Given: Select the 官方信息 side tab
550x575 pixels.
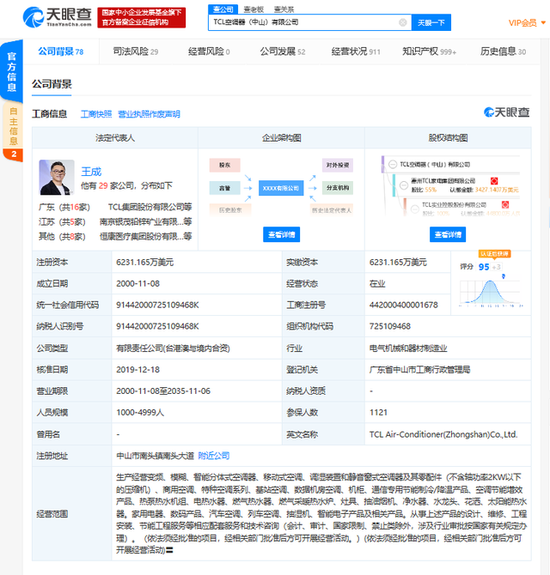Looking at the screenshot, I should pos(12,72).
